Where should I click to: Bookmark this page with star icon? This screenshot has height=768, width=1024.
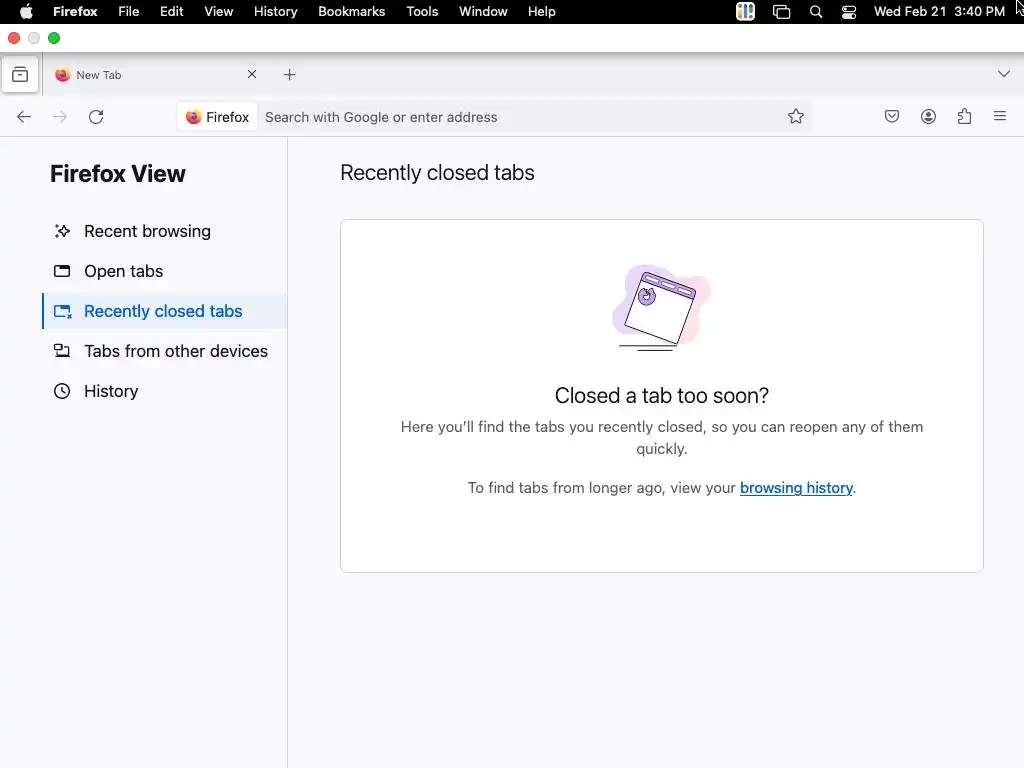click(795, 117)
